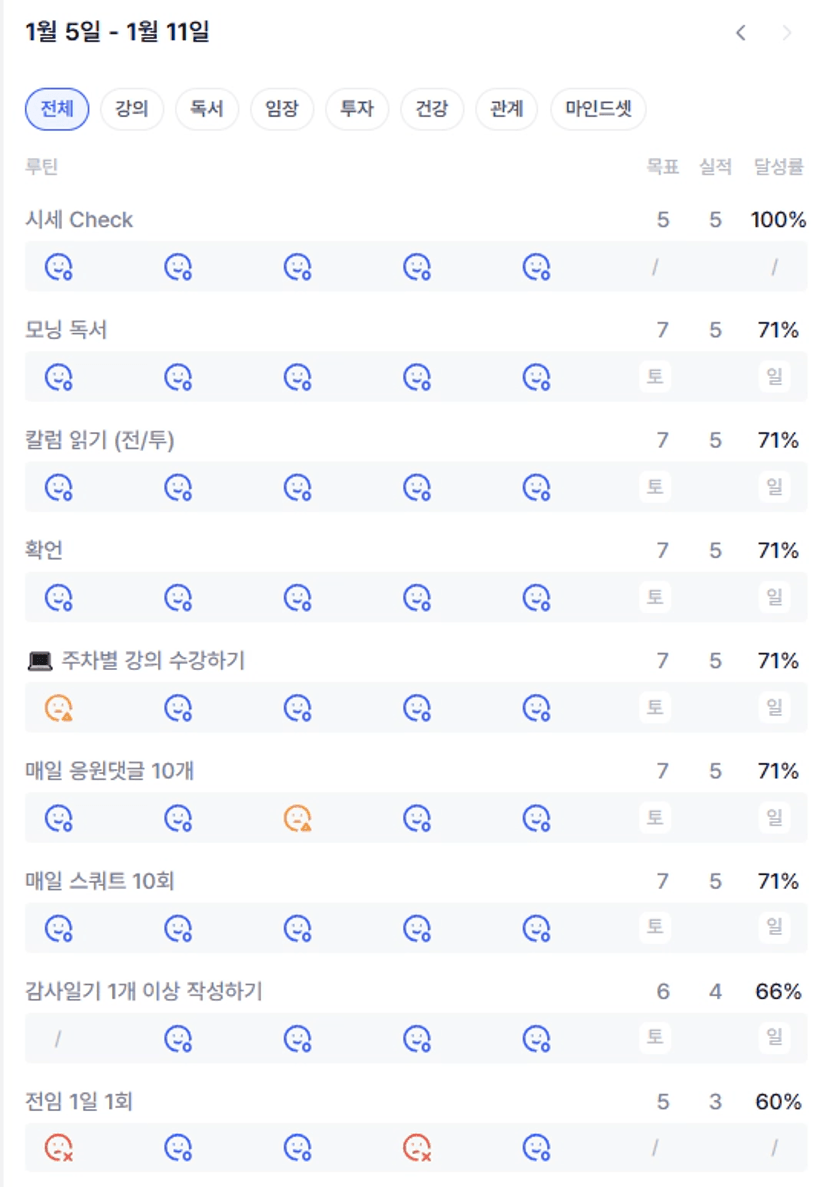Viewport: 827px width, 1187px height.
Task: Toggle Sunday (일) for 확언
Action: (x=774, y=597)
